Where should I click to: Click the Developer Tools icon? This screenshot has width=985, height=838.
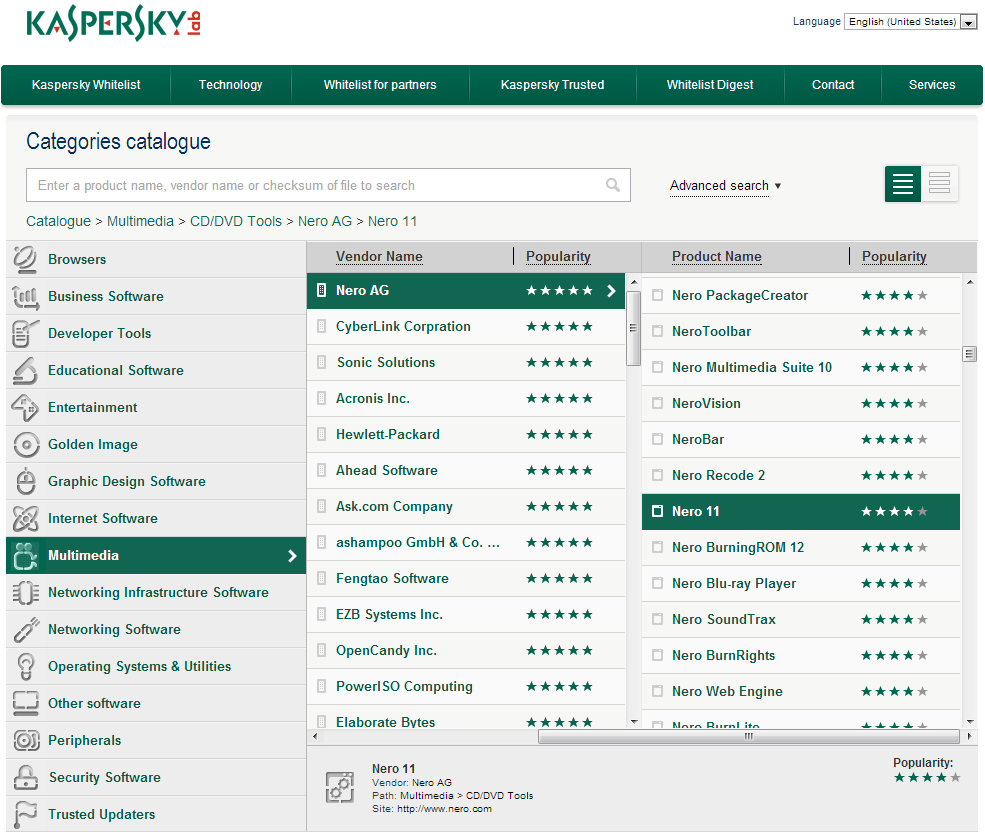(x=25, y=334)
